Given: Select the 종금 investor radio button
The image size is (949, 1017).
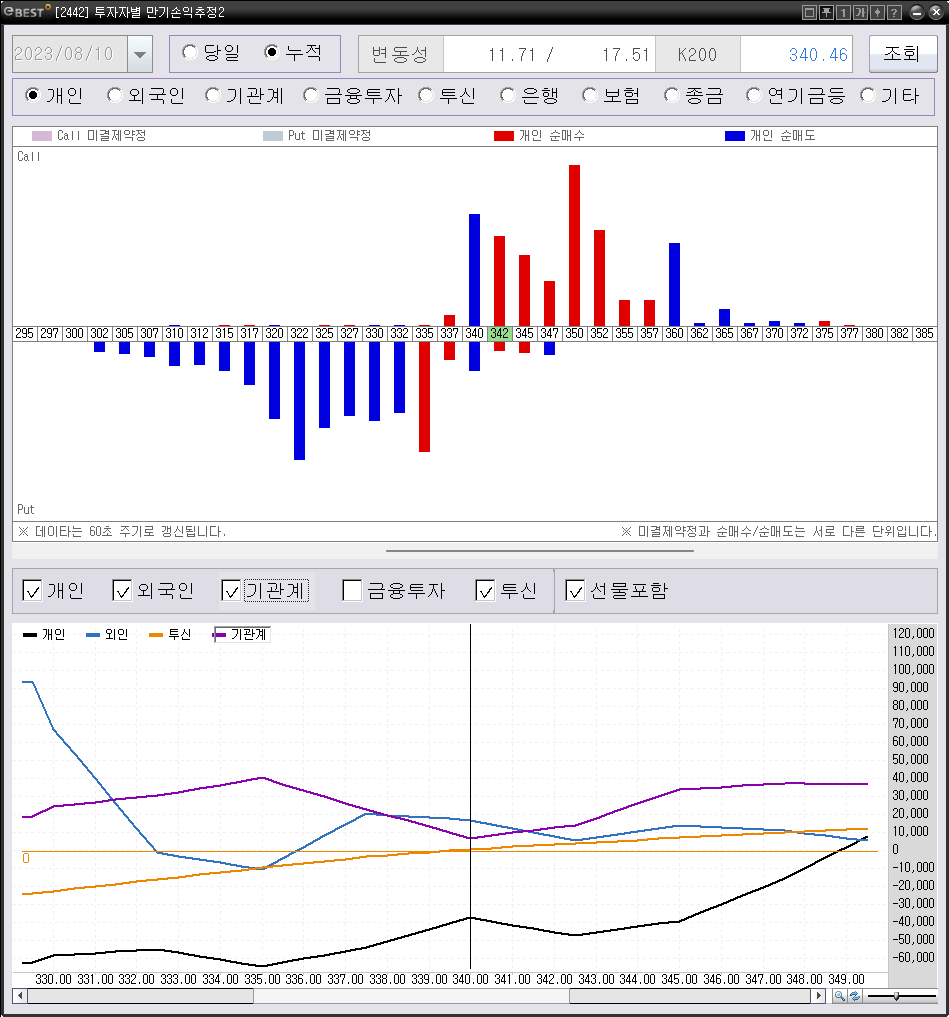Looking at the screenshot, I should (x=671, y=95).
